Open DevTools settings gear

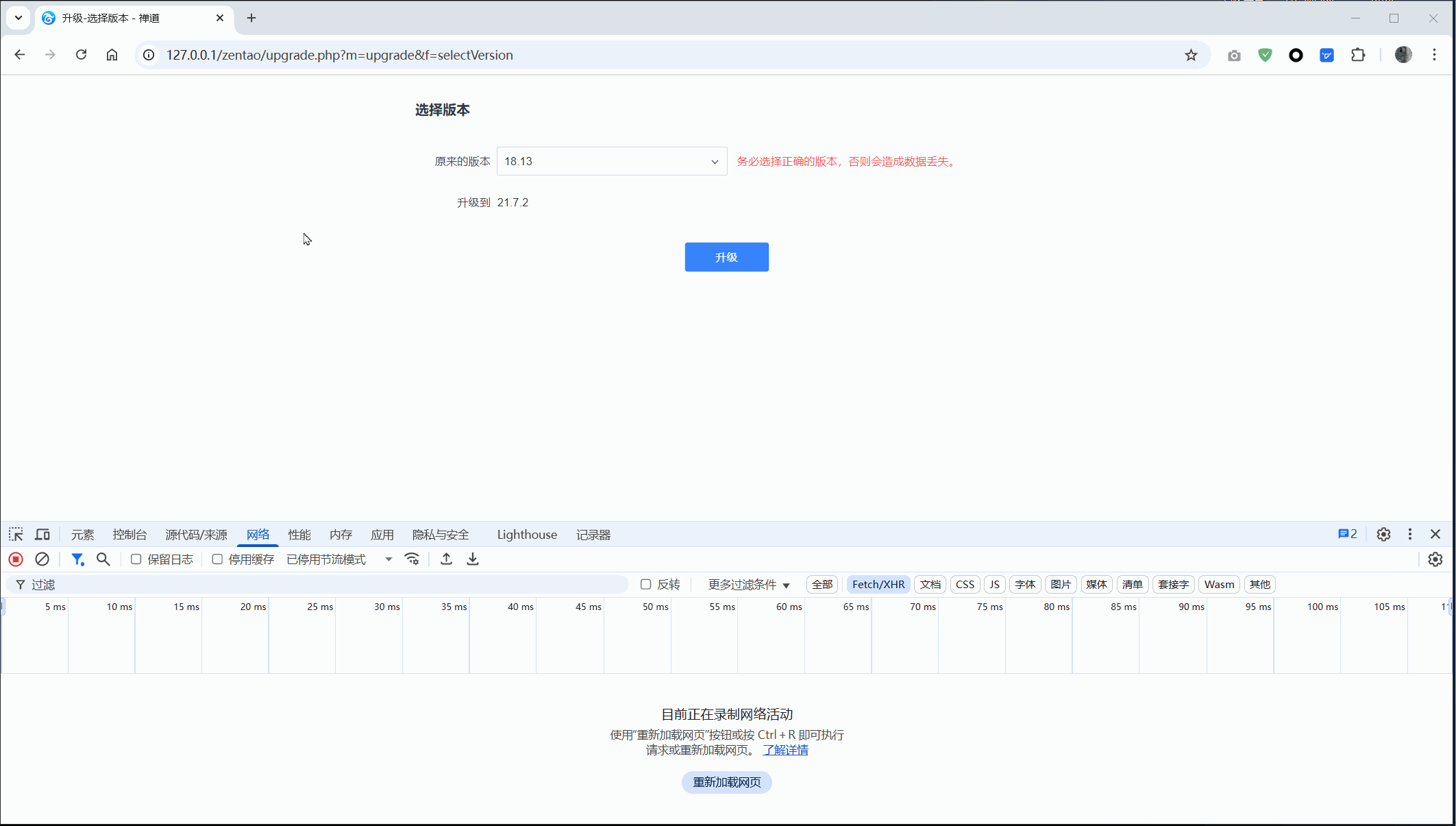pos(1383,534)
